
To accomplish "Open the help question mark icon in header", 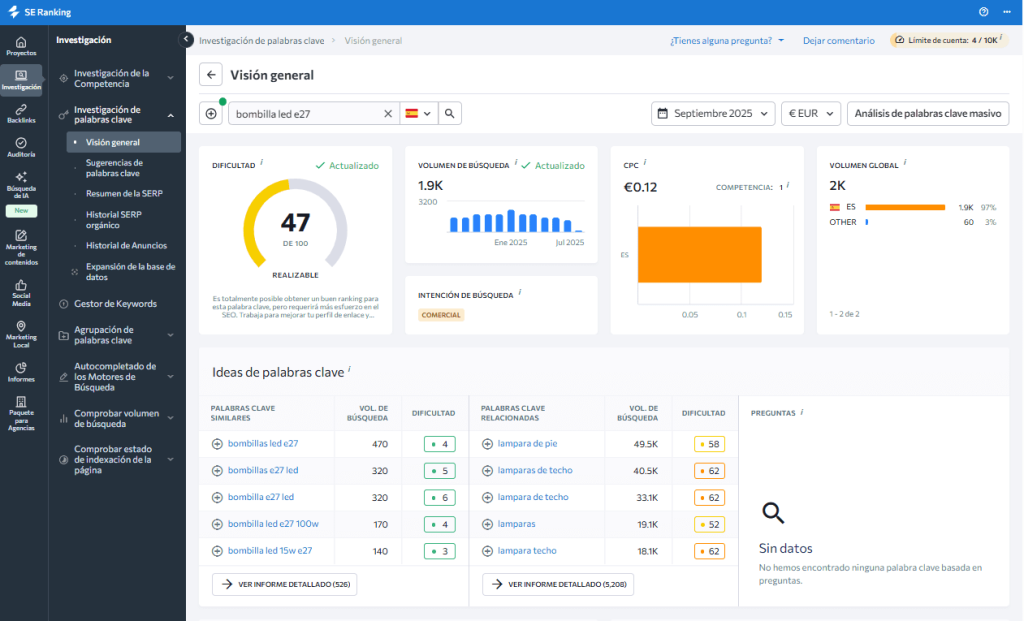I will click(984, 12).
